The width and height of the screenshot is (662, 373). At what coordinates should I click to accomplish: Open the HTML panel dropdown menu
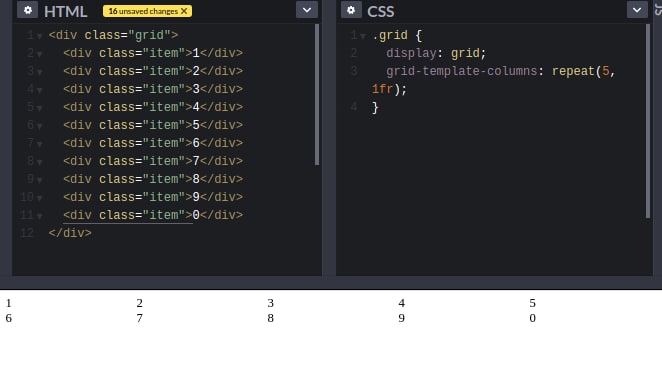(307, 10)
